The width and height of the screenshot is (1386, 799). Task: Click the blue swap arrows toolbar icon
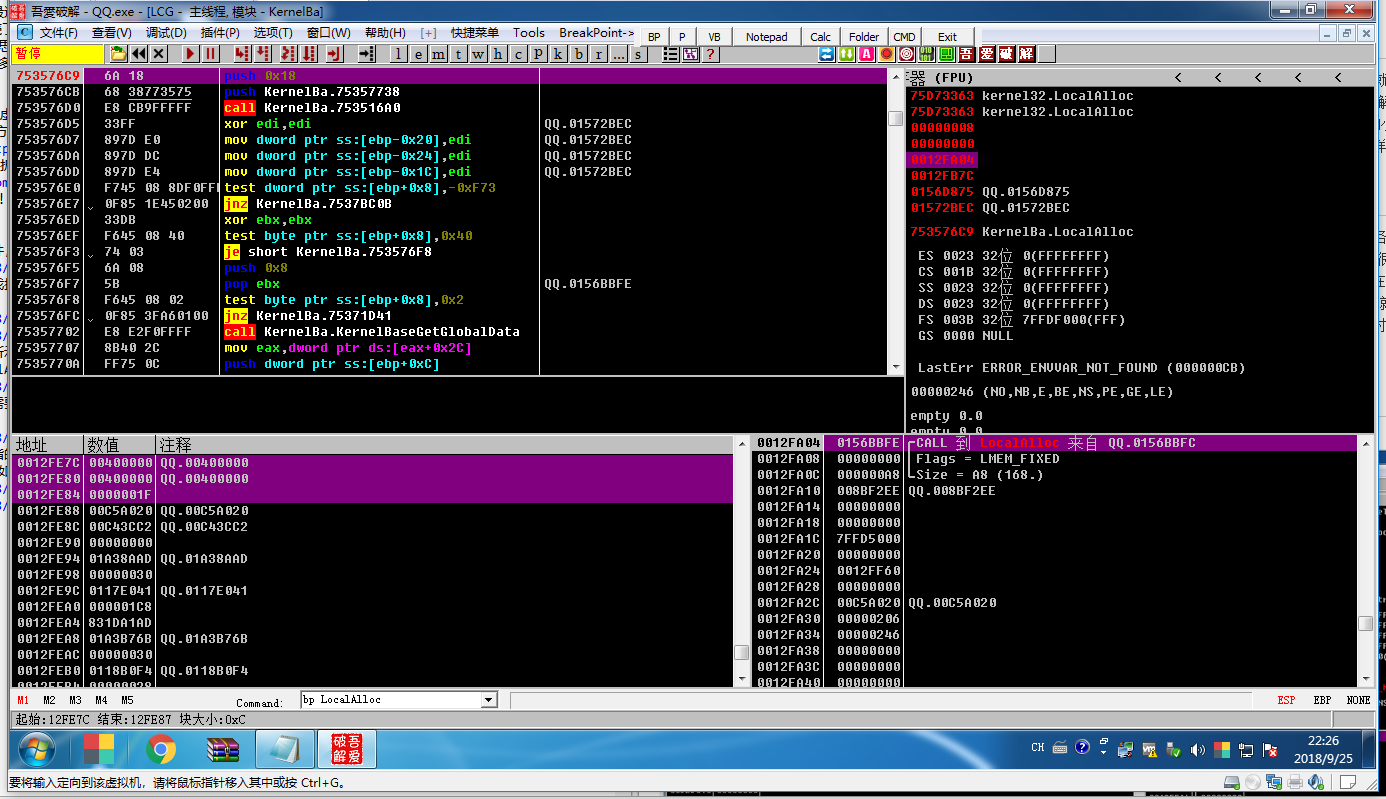pos(826,54)
